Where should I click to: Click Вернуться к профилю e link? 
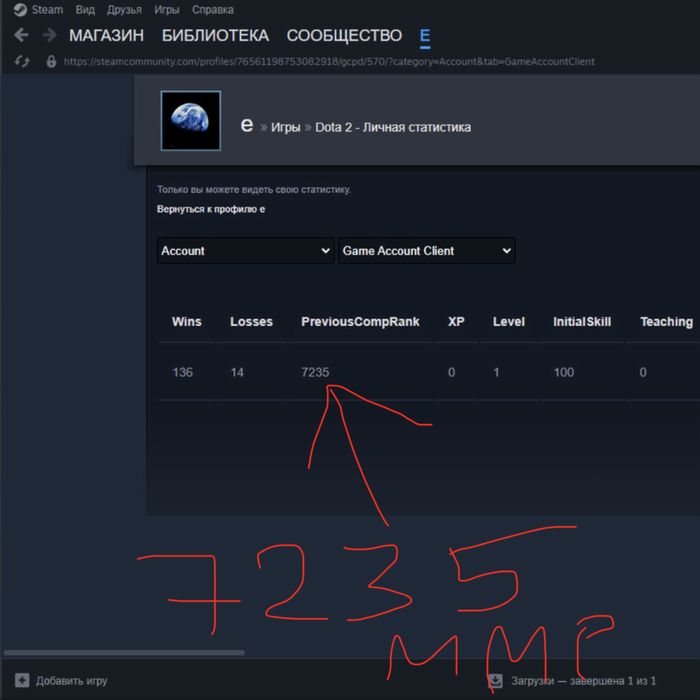point(211,209)
